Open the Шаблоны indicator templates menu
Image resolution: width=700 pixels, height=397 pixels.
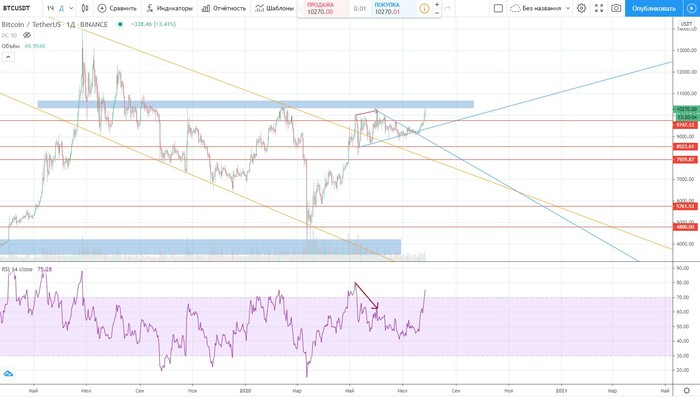click(275, 8)
